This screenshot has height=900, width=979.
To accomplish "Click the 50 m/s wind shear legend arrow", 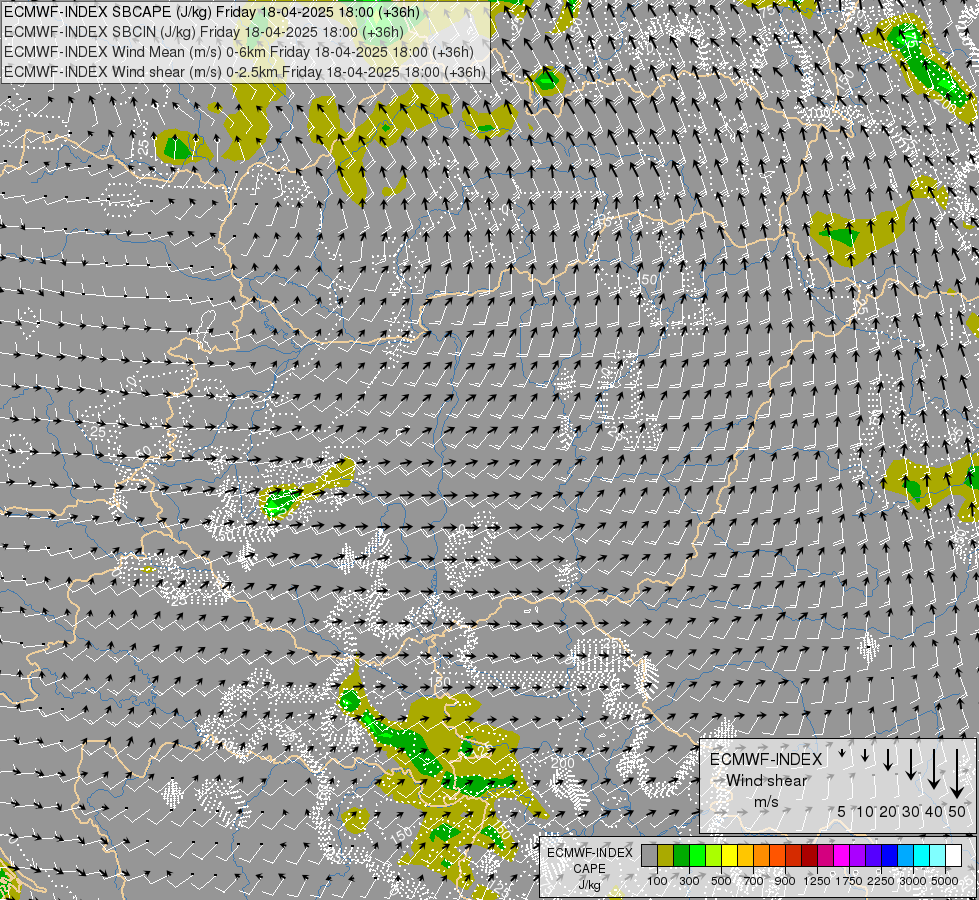I will point(957,774).
